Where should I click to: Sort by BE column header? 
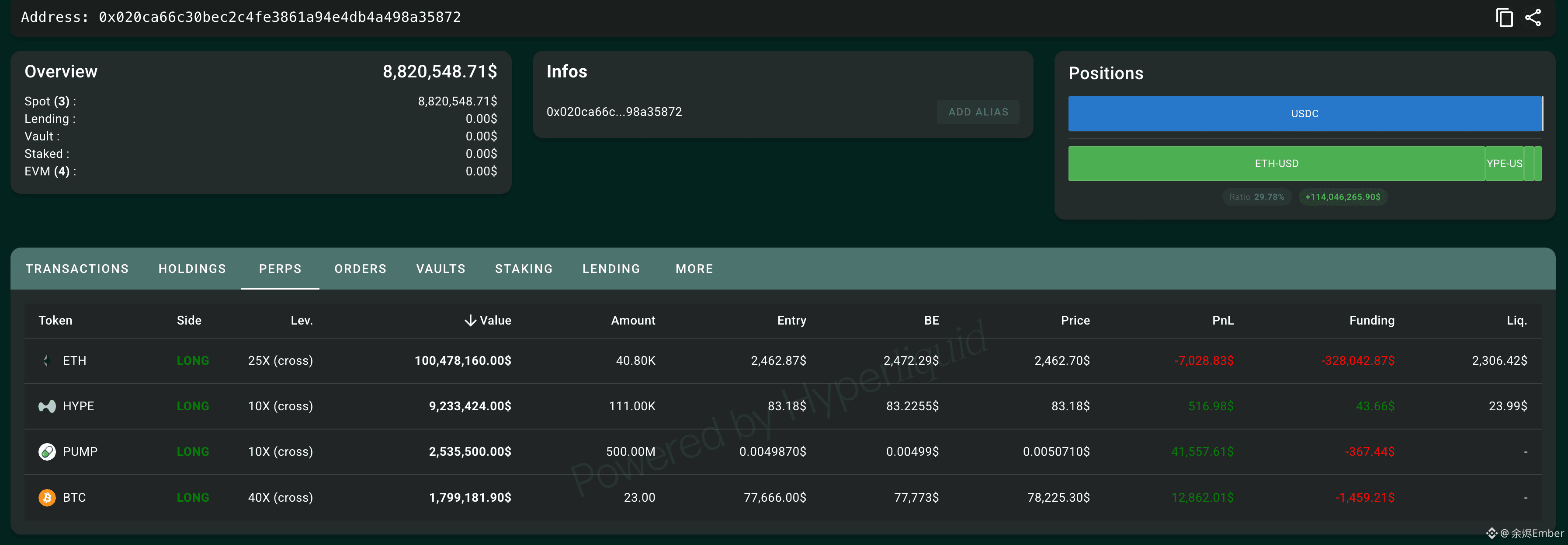(931, 320)
